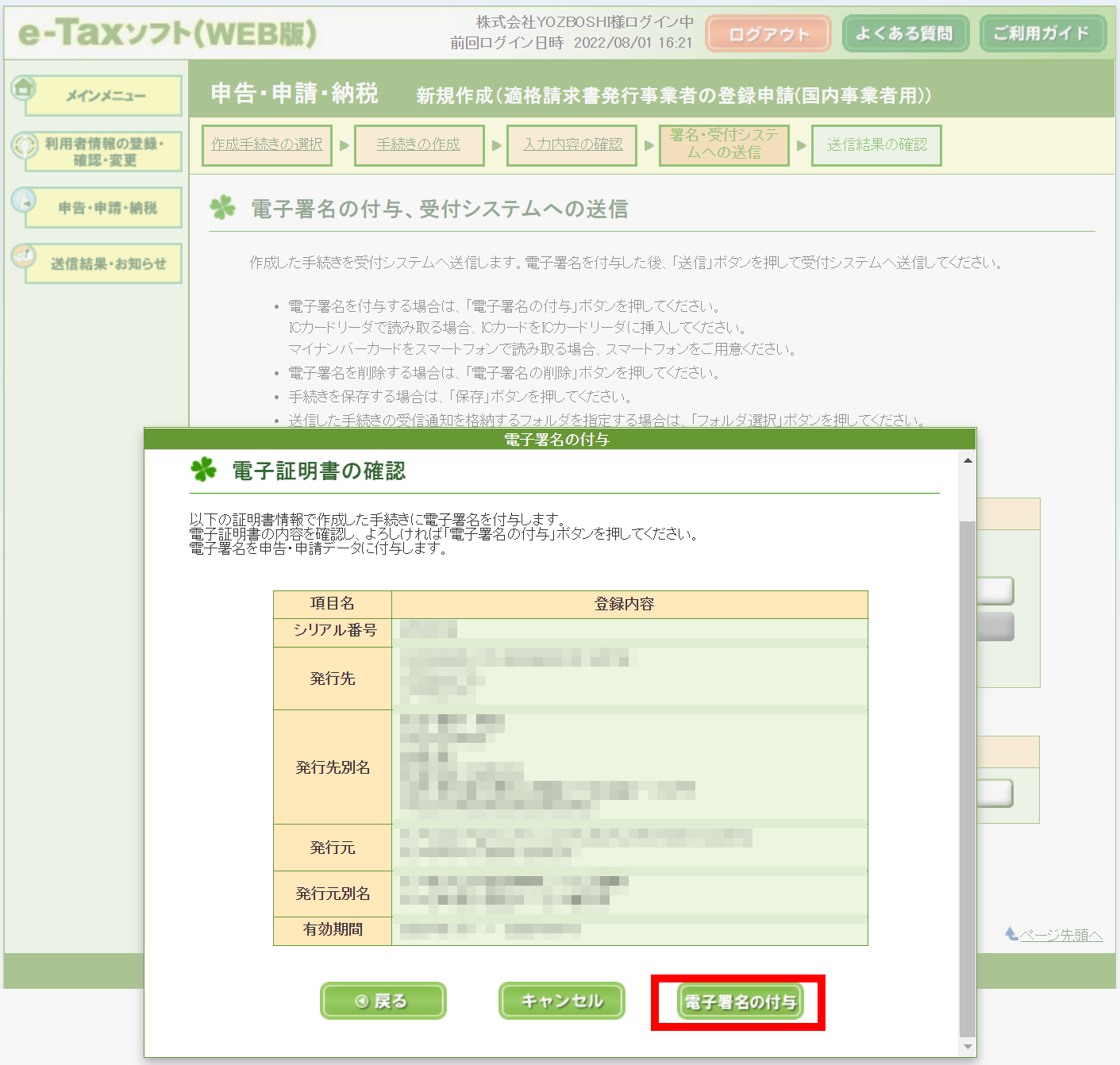This screenshot has width=1120, height=1065.
Task: Open 利用者情報の登録・確認・変更 menu
Action: click(x=105, y=152)
